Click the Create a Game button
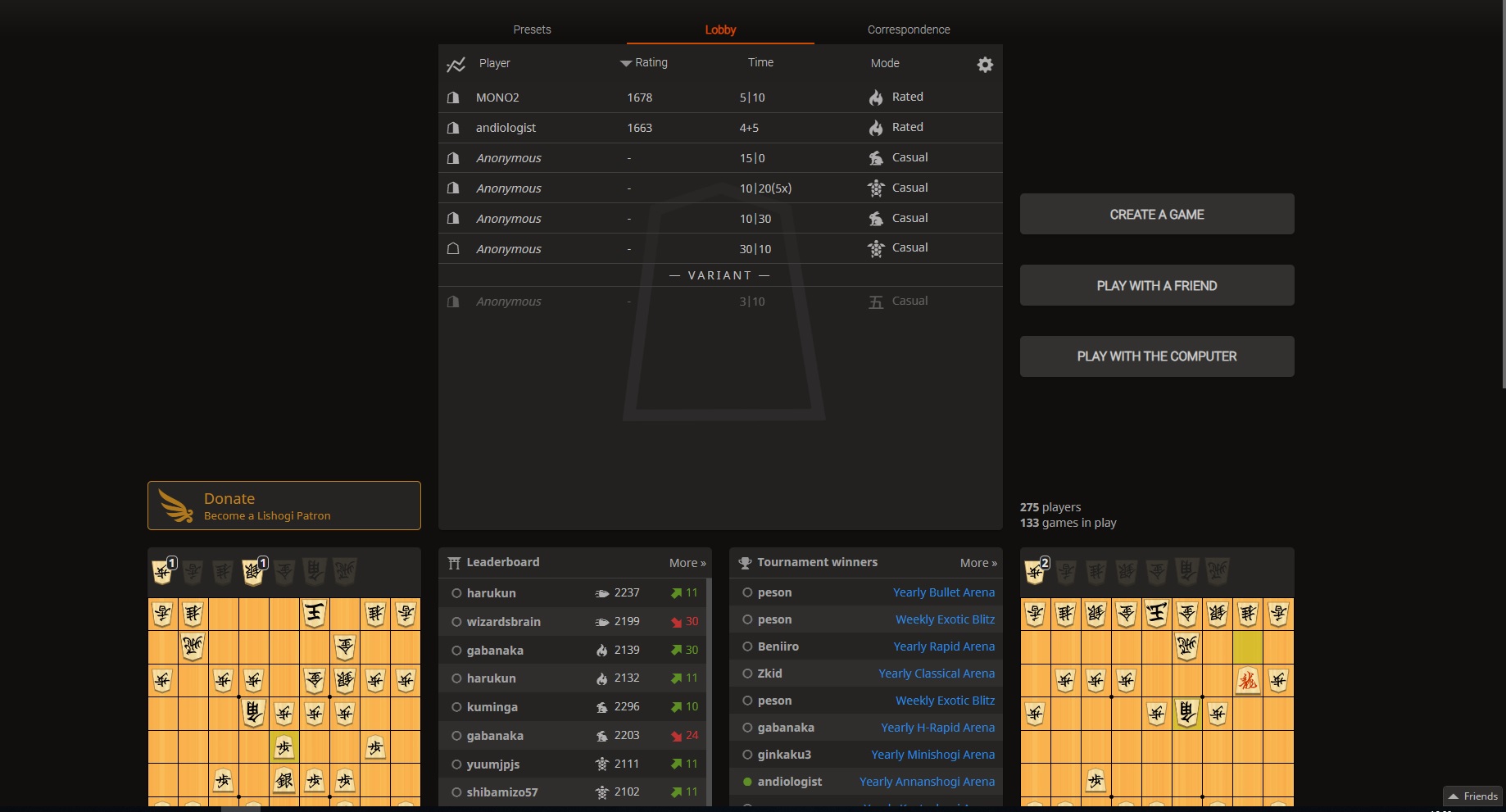Viewport: 1506px width, 812px height. coord(1157,214)
